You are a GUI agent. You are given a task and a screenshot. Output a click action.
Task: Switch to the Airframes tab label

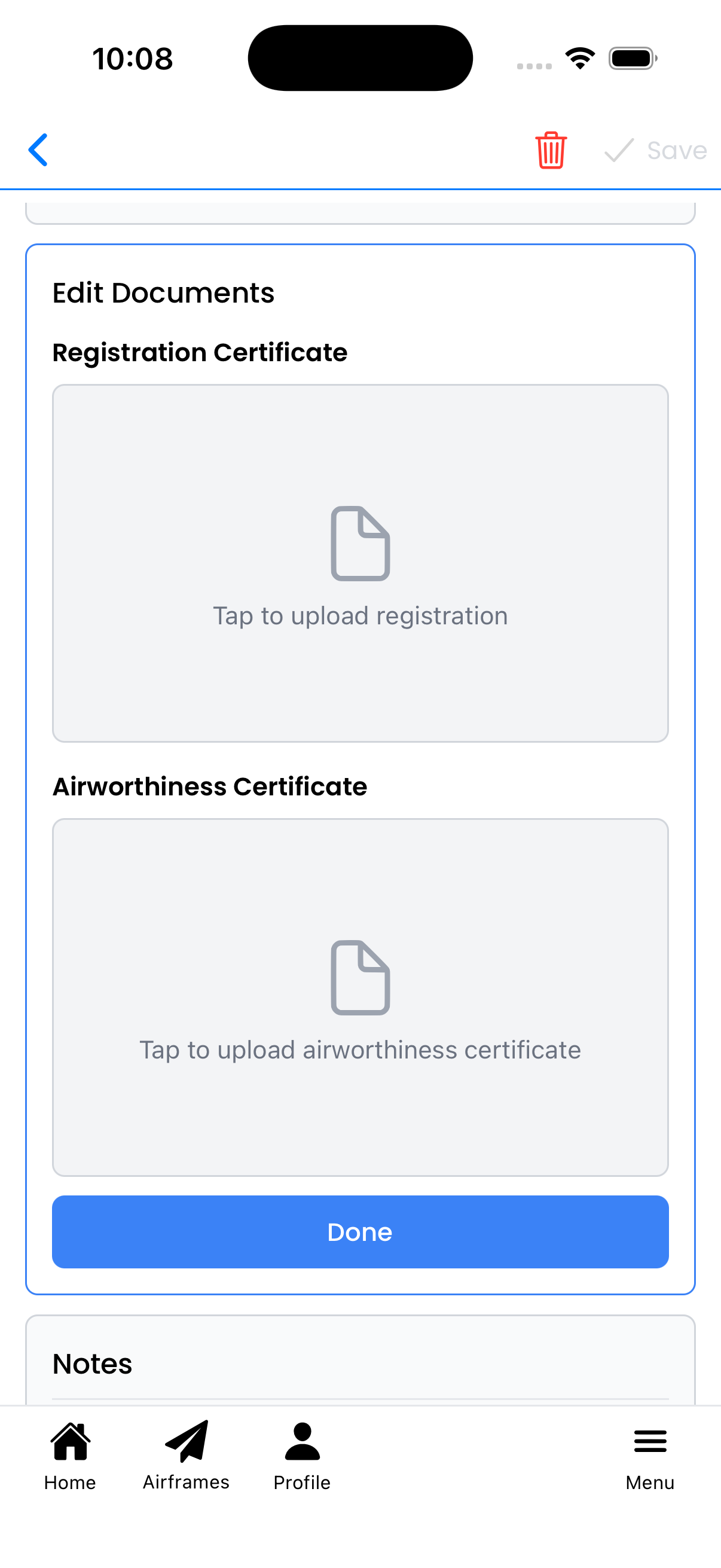point(186,1482)
